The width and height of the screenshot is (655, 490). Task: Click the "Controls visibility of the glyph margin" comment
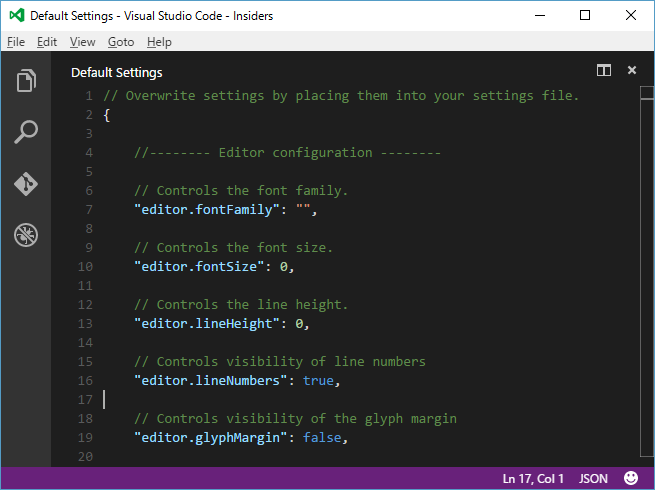[x=295, y=419]
